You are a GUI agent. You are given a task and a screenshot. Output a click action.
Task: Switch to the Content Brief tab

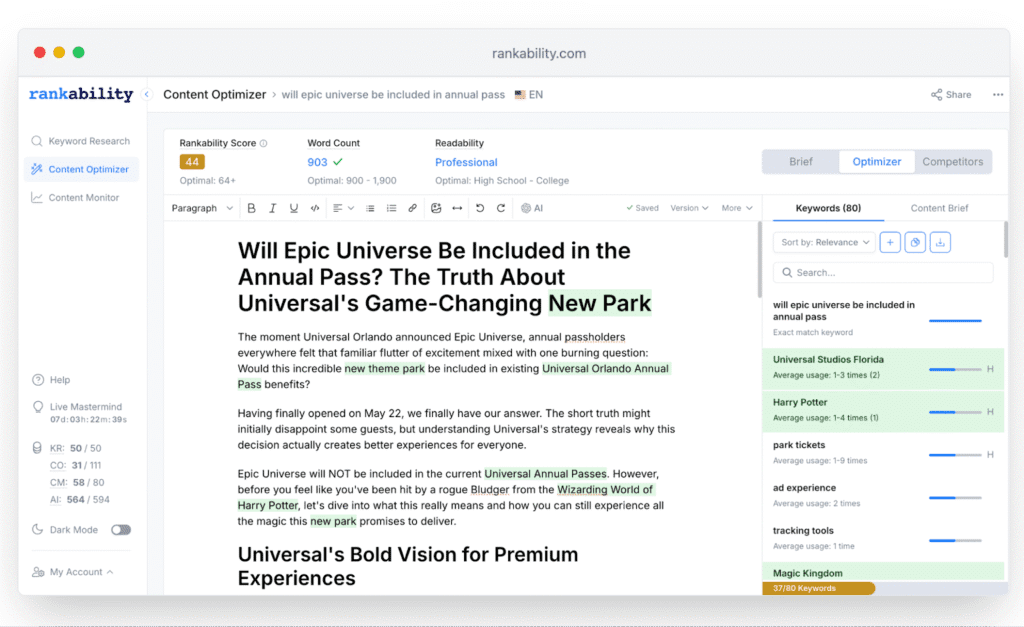pos(939,208)
